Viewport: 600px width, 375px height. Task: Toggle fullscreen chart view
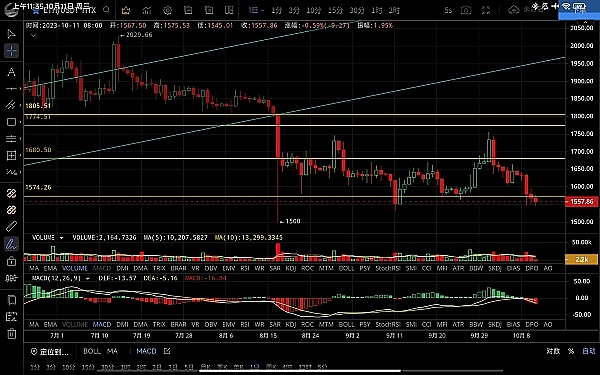486,10
